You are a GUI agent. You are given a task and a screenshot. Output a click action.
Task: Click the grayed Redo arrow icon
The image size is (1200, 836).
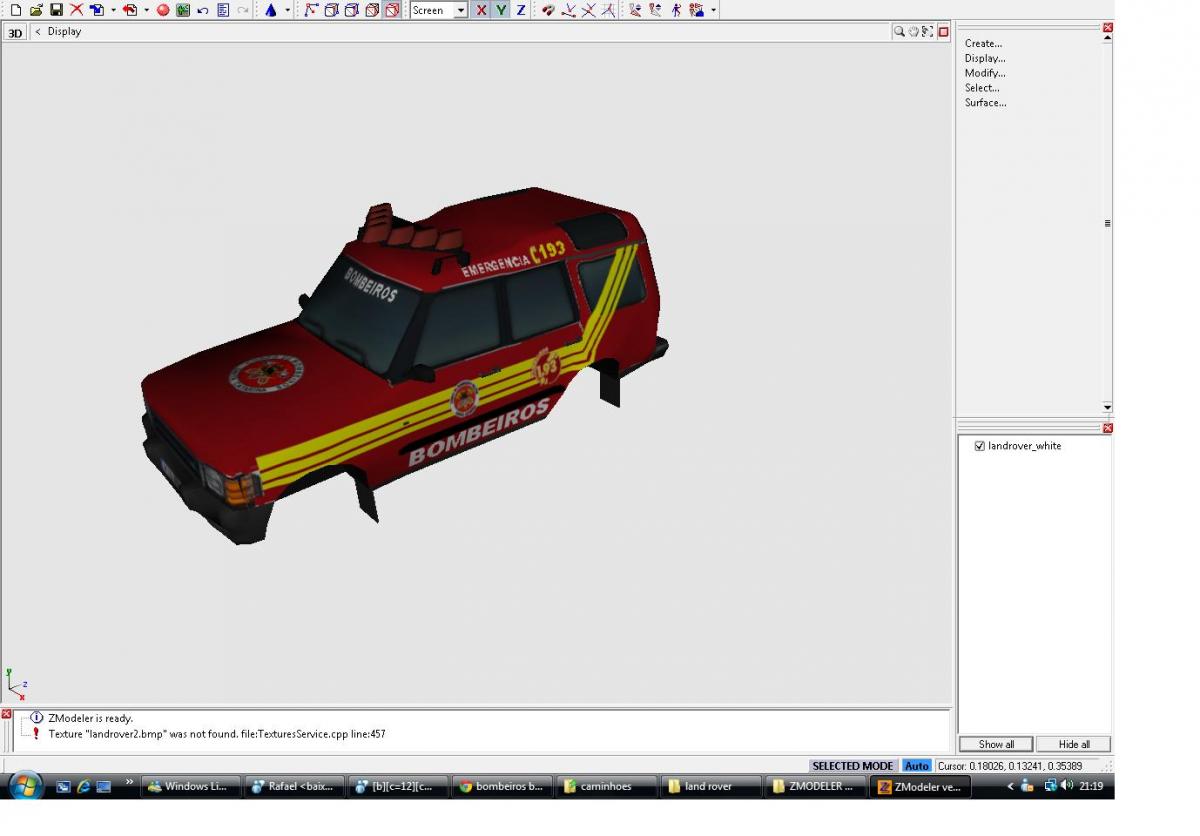click(x=242, y=10)
